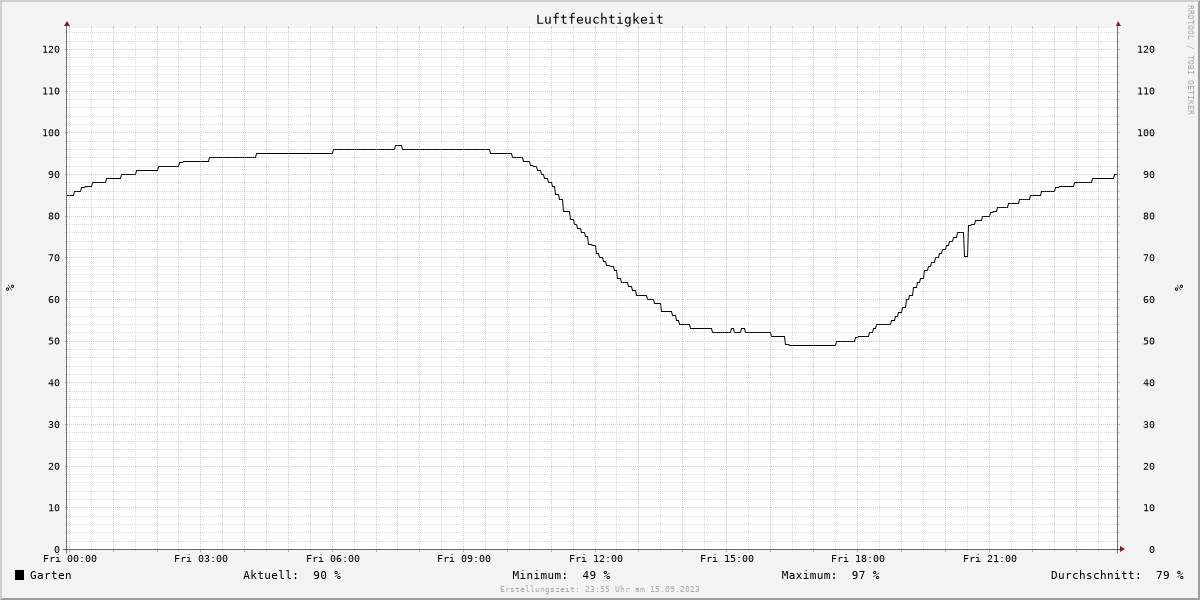Pick the Fri 09:00 axis label
Viewport: 1200px width, 600px height.
[464, 559]
